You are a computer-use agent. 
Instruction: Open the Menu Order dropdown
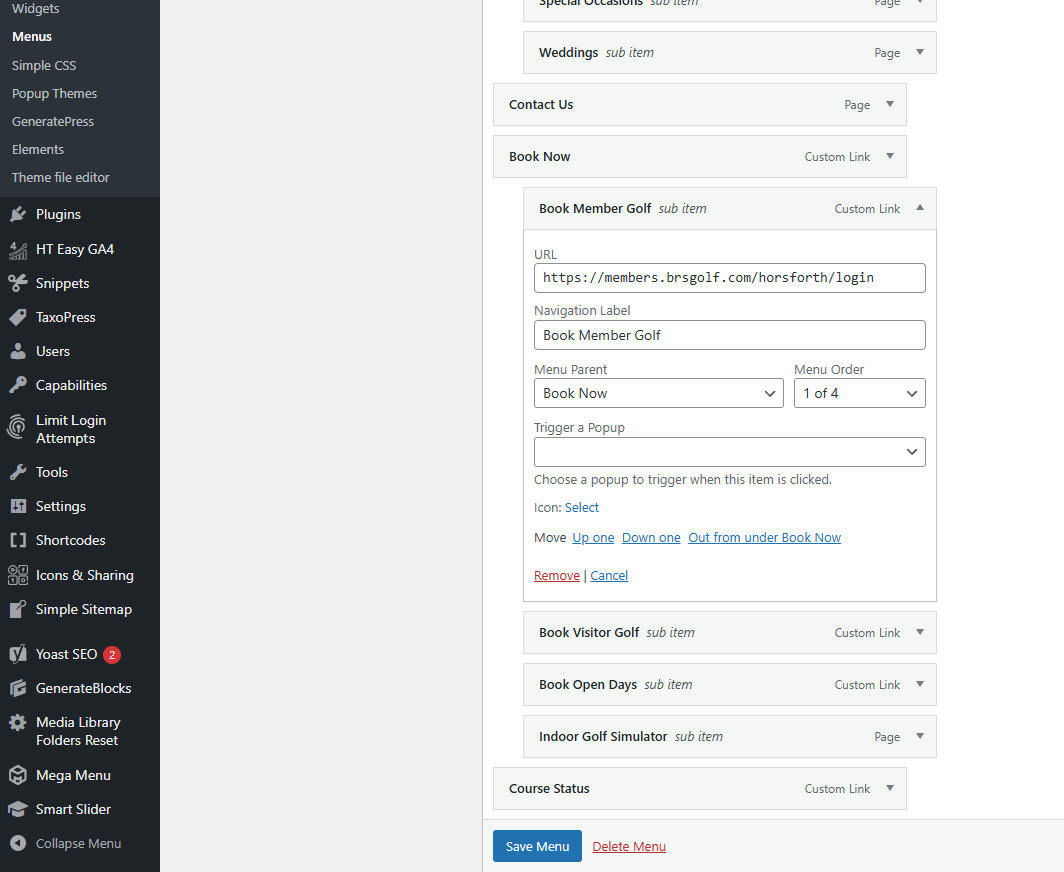pyautogui.click(x=859, y=394)
